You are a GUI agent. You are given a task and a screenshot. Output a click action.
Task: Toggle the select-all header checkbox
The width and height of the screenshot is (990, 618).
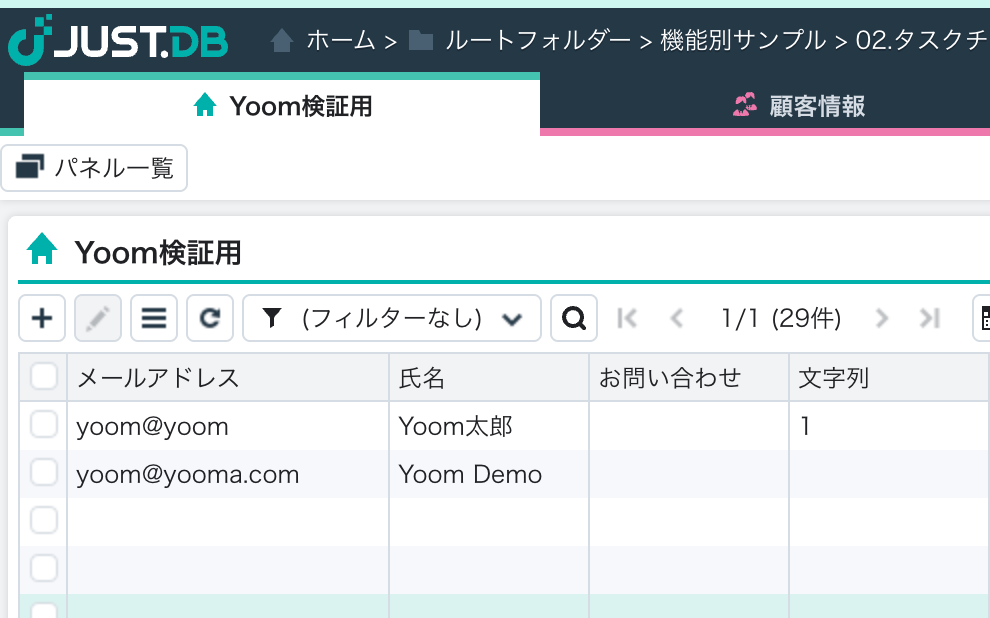point(44,377)
